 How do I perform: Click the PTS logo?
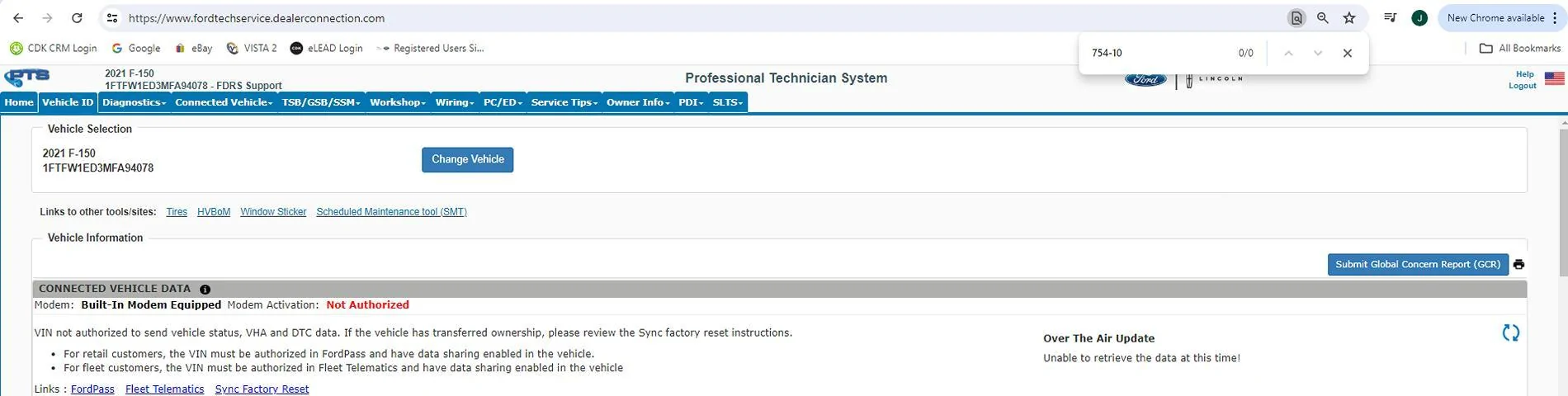(27, 78)
